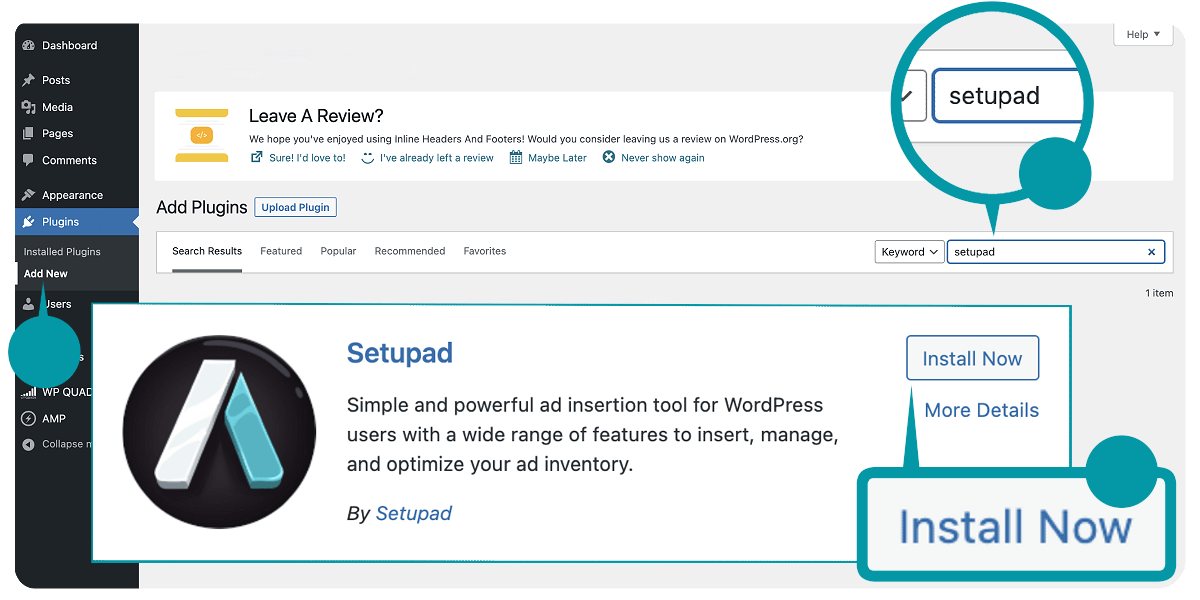Image resolution: width=1200 pixels, height=600 pixels.
Task: View More Details for Setupad
Action: pyautogui.click(x=981, y=410)
